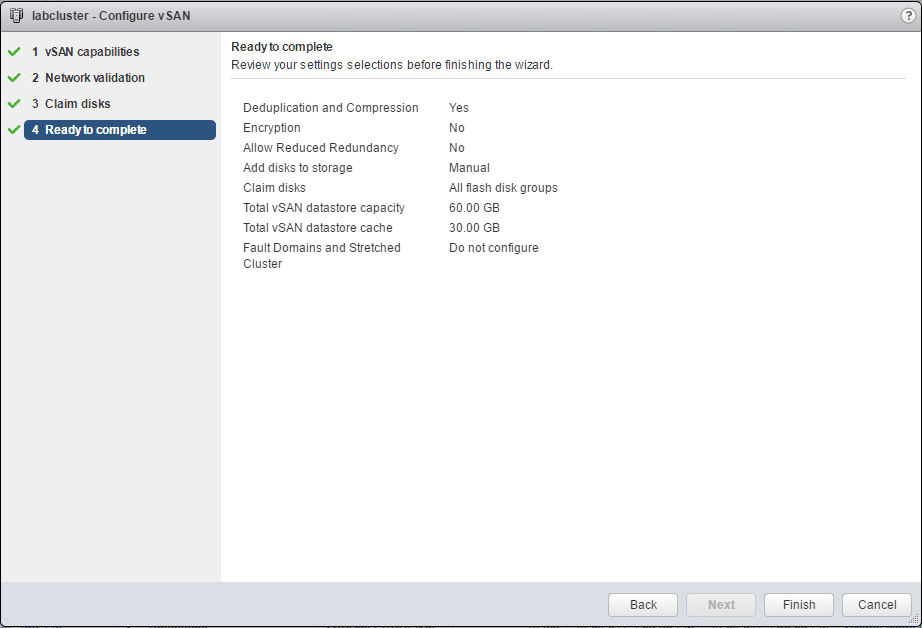Viewport: 922px width, 628px height.
Task: Click the All flash disk groups value
Action: click(x=503, y=188)
